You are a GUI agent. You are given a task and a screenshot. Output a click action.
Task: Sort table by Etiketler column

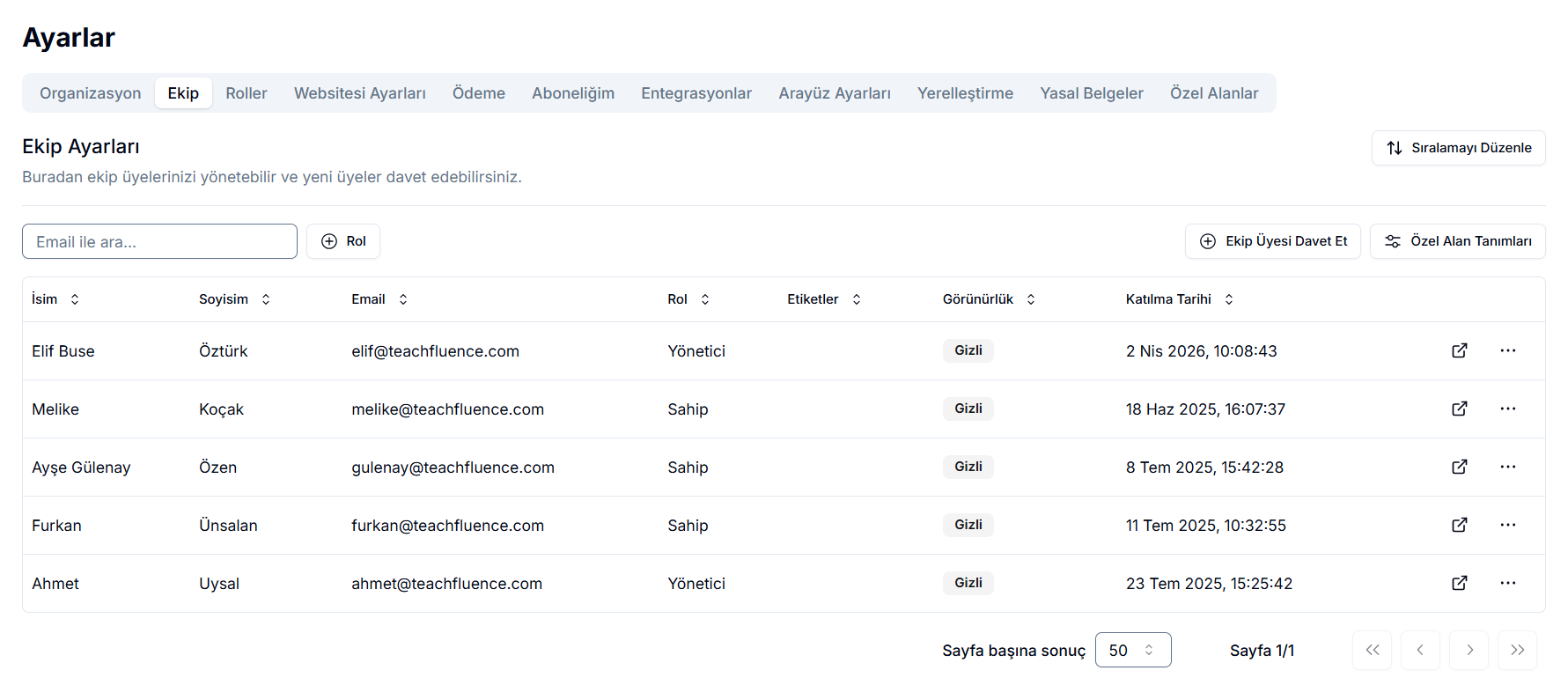coord(824,299)
